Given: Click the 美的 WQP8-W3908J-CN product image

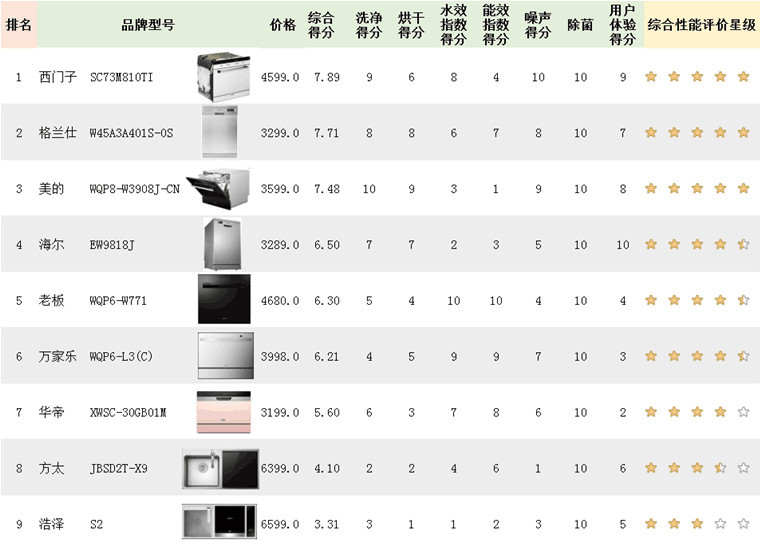Looking at the screenshot, I should [x=218, y=188].
